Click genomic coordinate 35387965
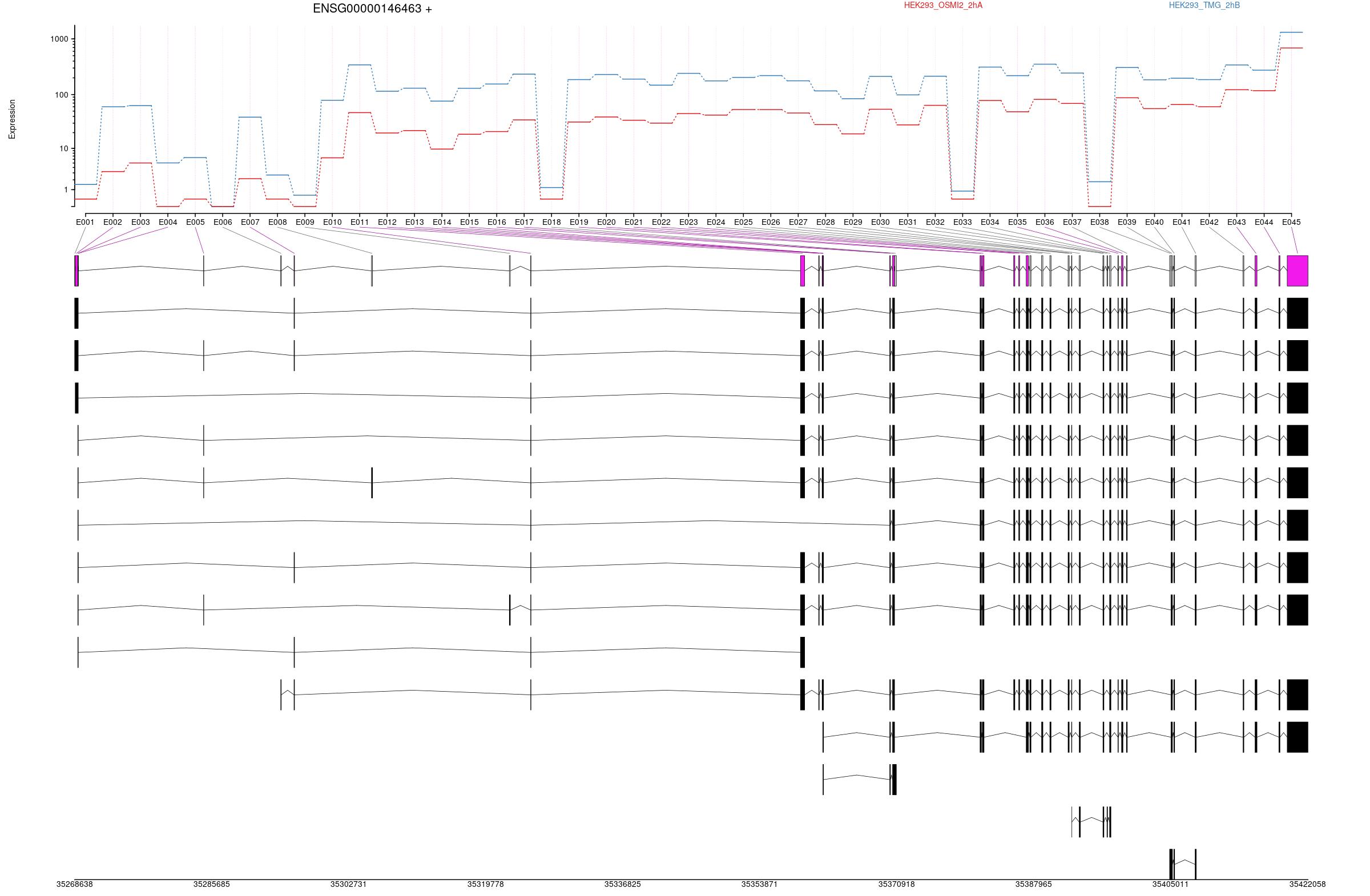 tap(1033, 884)
